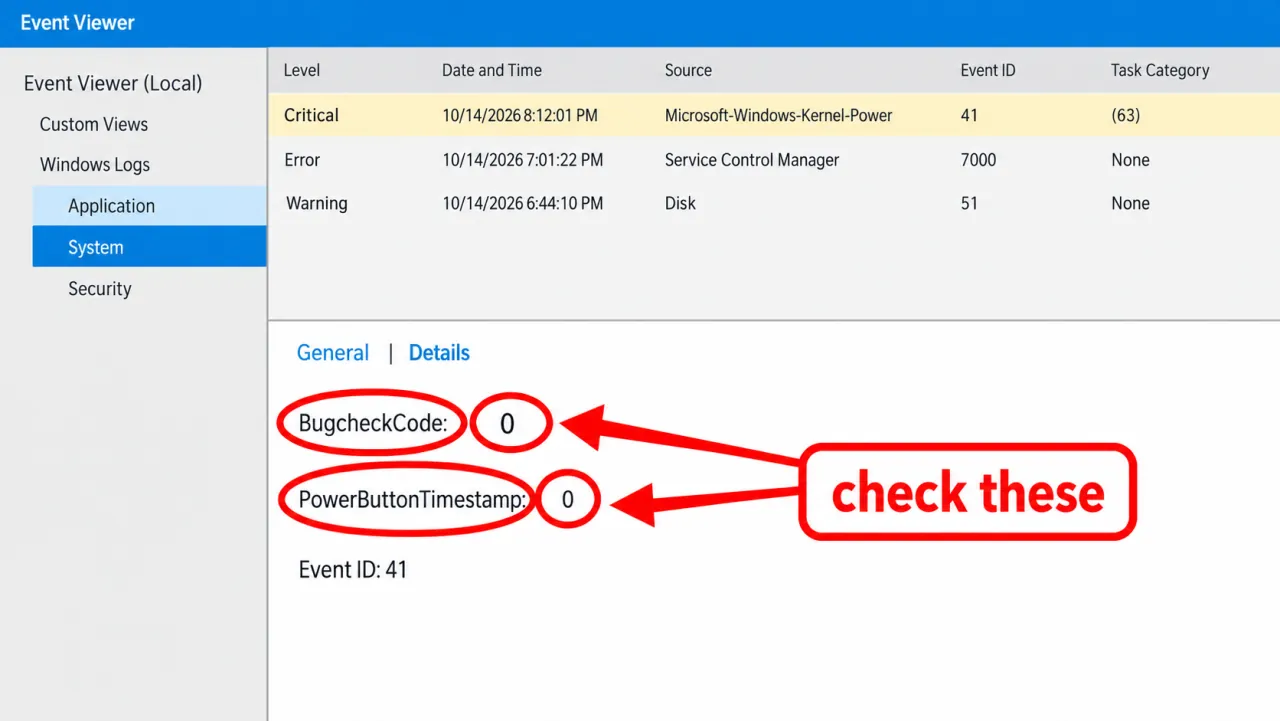This screenshot has height=721, width=1280.
Task: Open the Security log
Action: click(x=100, y=289)
